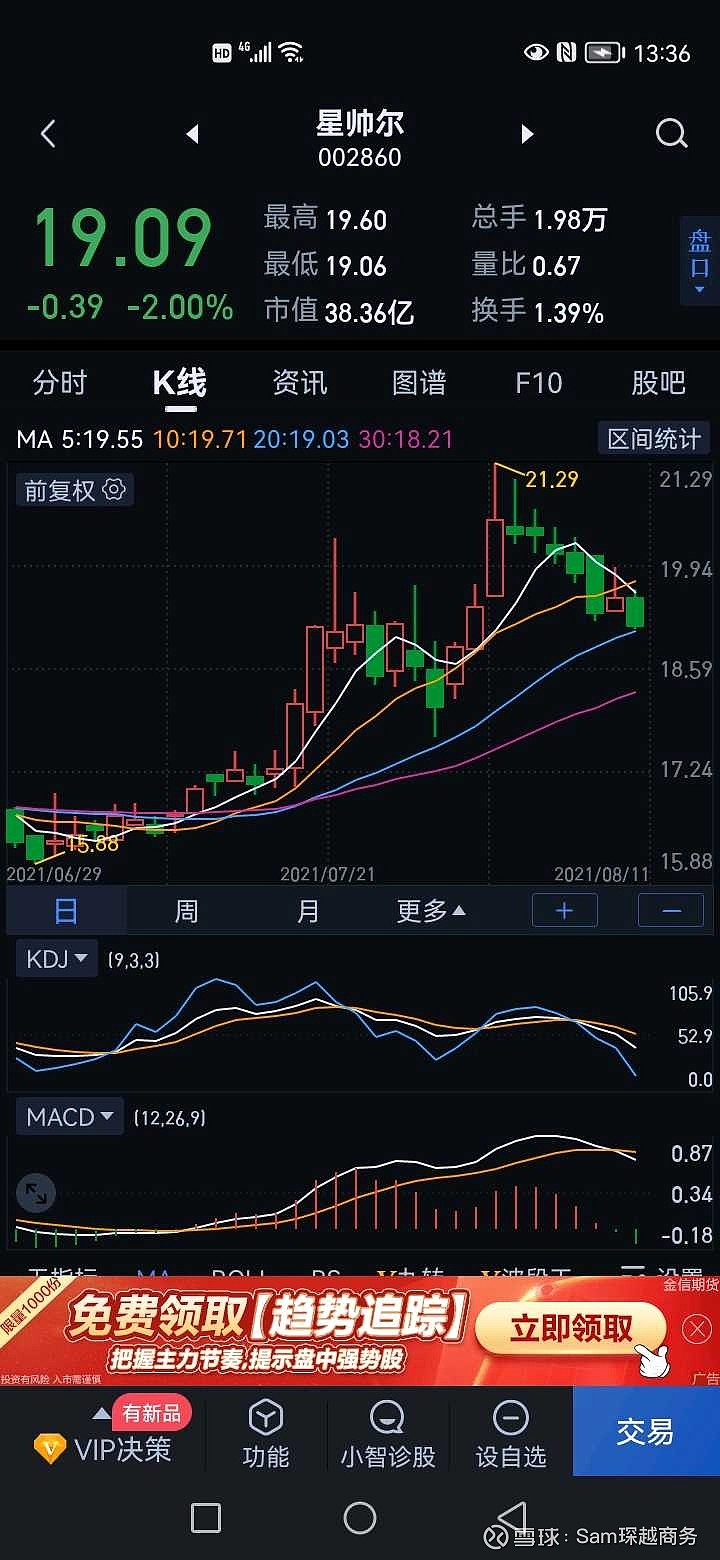
Task: Open MACD indicator dropdown
Action: (70, 1116)
